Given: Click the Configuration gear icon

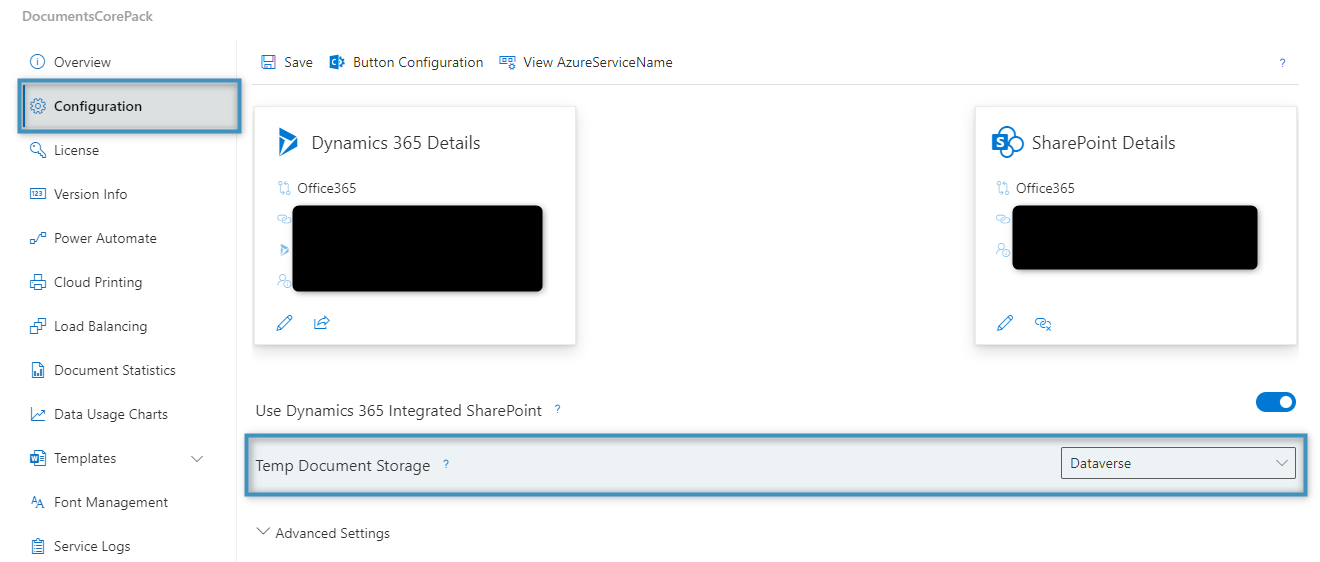Looking at the screenshot, I should pyautogui.click(x=38, y=106).
